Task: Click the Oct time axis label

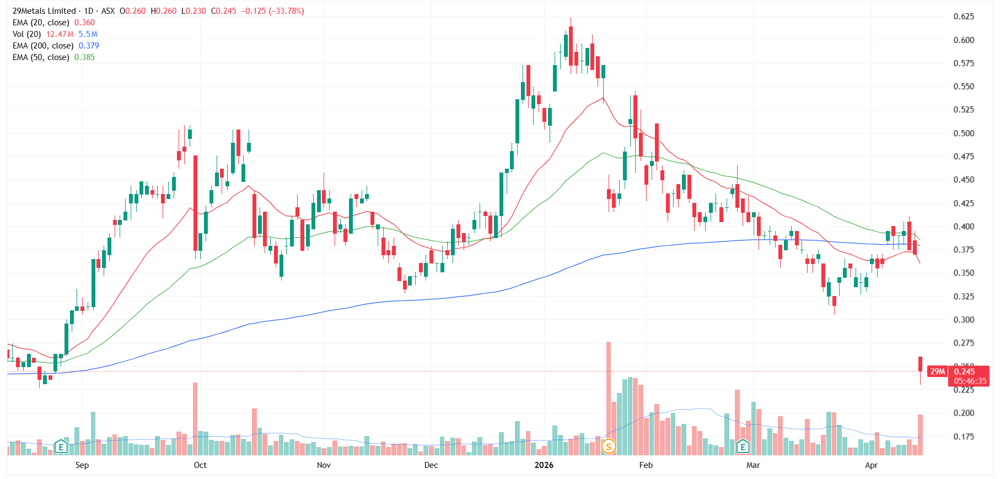Action: tap(200, 466)
